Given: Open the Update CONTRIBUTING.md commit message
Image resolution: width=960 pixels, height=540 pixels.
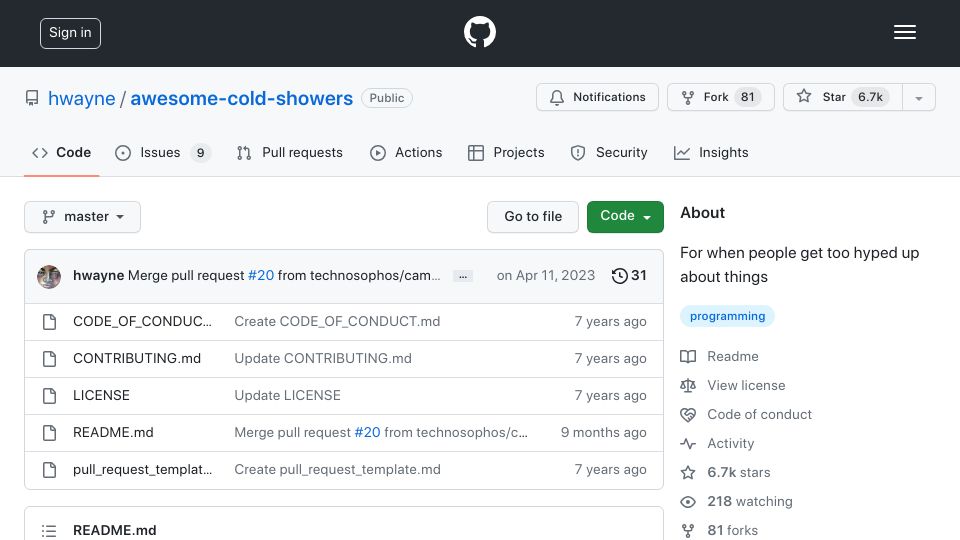Looking at the screenshot, I should point(323,358).
